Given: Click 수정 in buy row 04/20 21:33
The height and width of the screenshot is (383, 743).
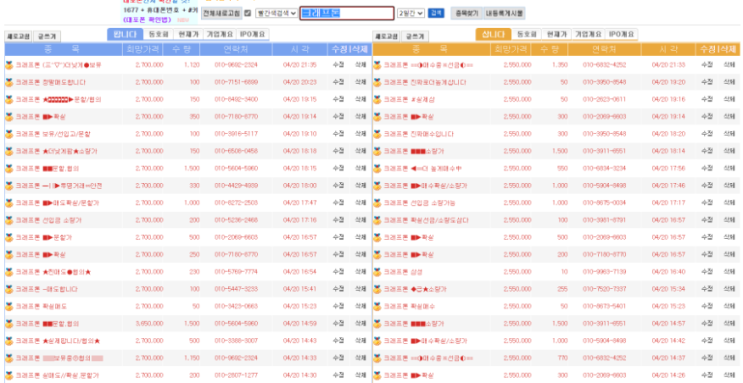Looking at the screenshot, I should [x=707, y=65].
